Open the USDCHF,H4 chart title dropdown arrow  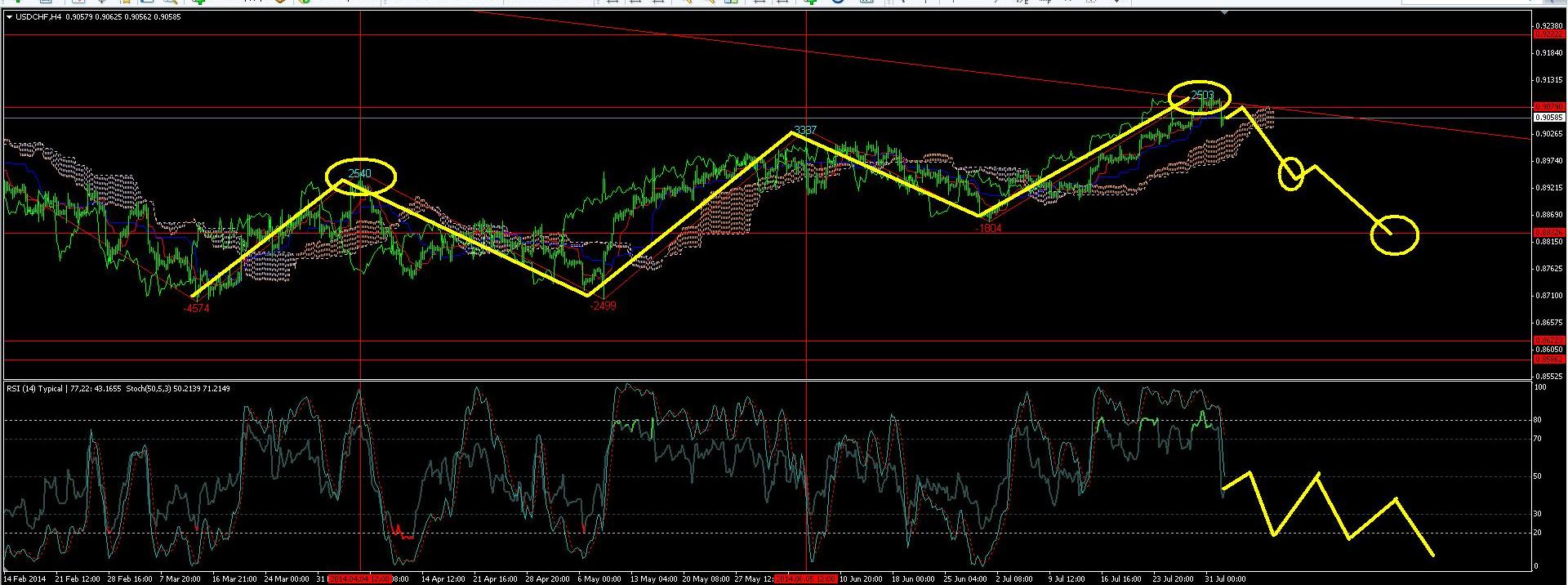pyautogui.click(x=9, y=16)
